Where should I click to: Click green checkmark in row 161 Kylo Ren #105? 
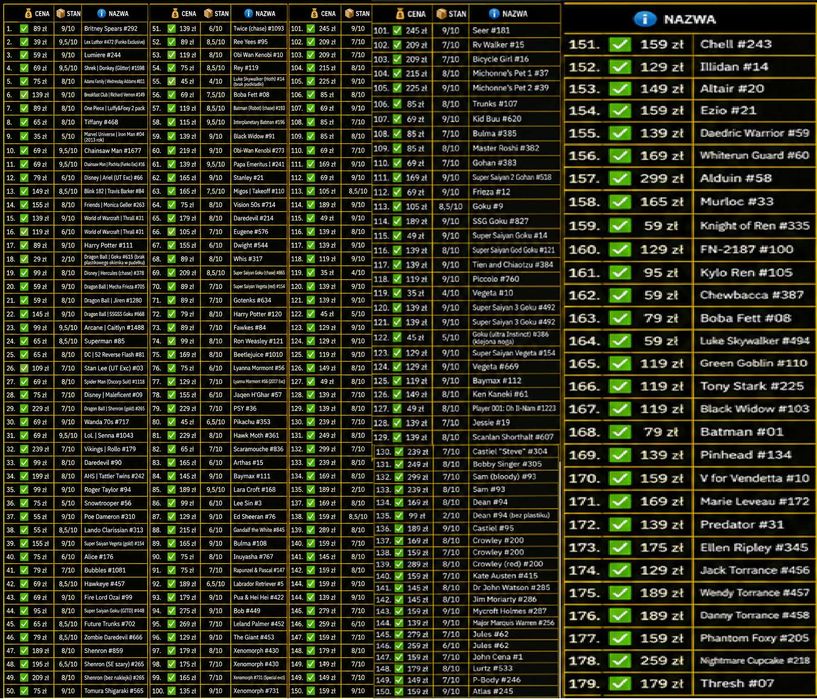[x=620, y=272]
